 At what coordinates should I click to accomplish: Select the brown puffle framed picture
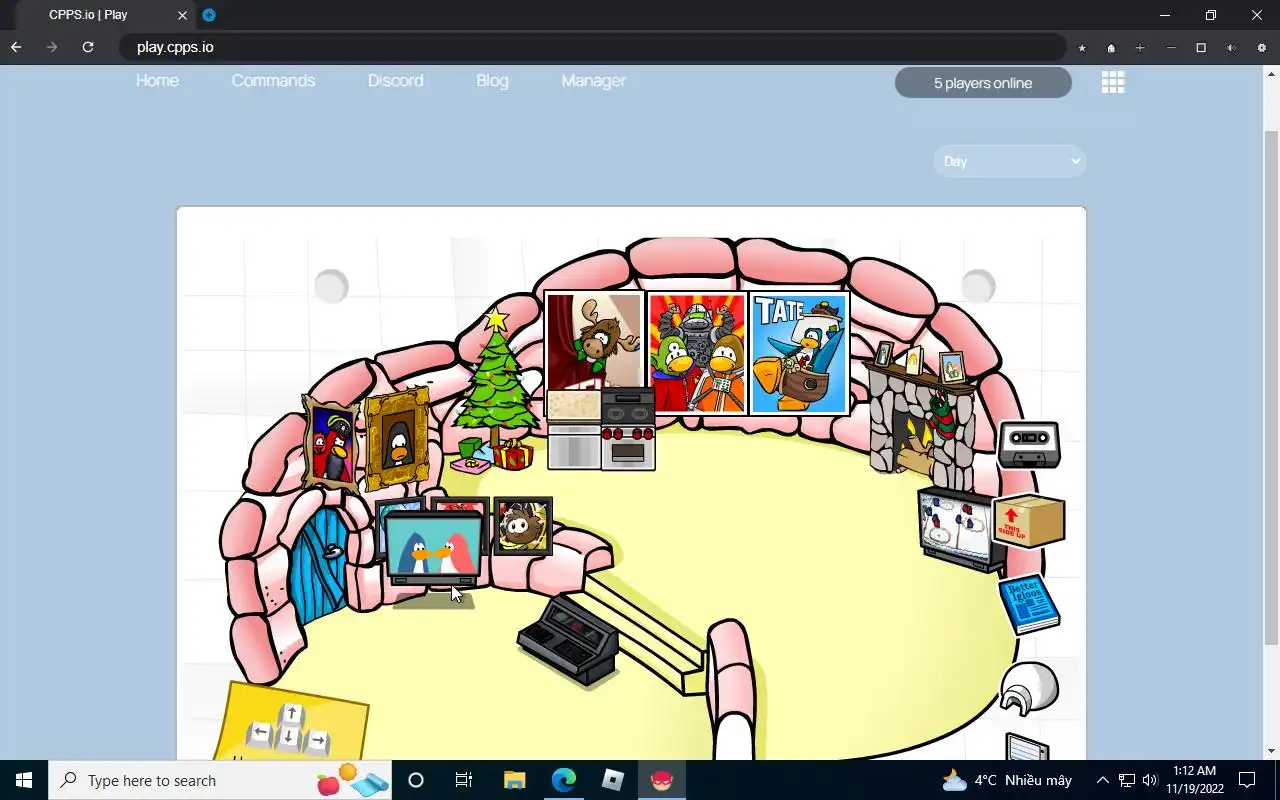click(523, 525)
